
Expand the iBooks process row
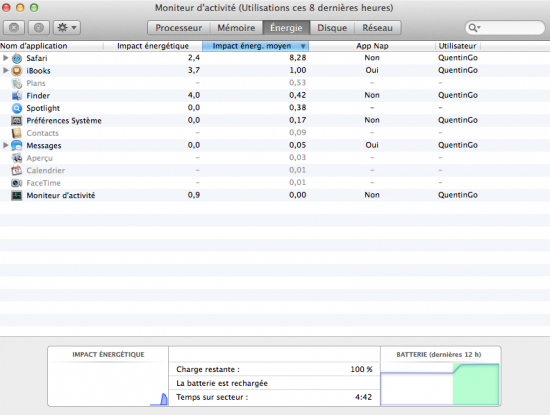point(6,70)
